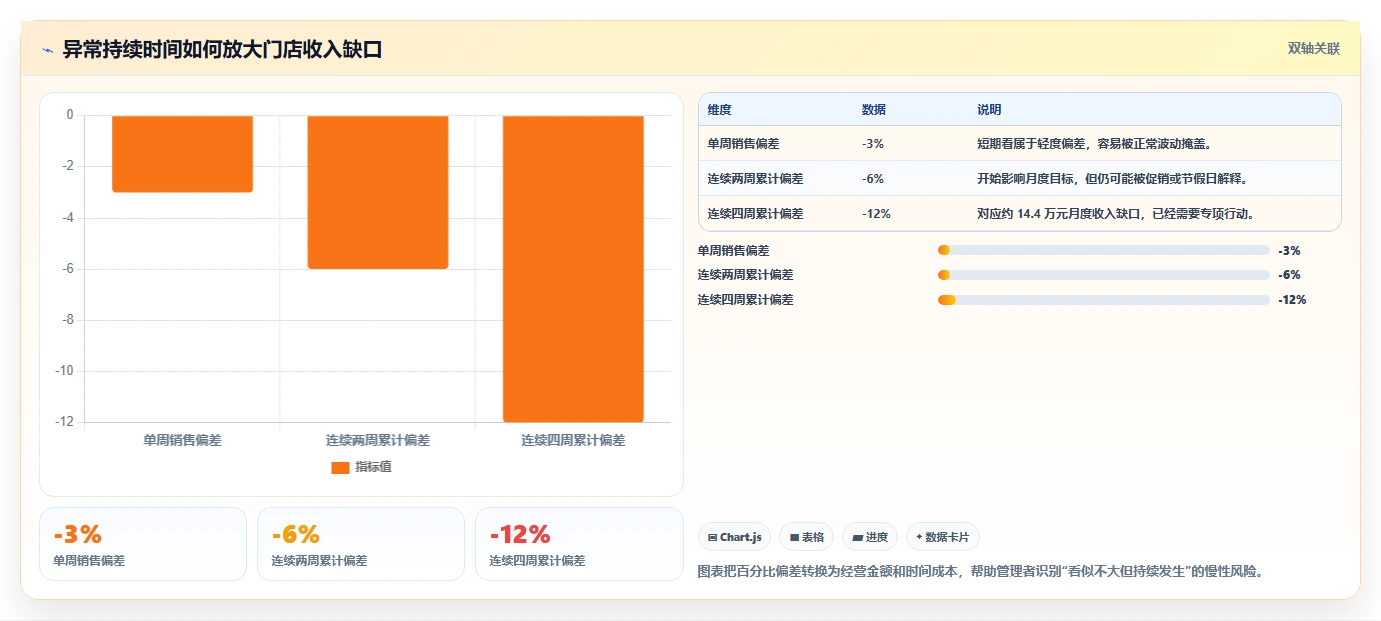The height and width of the screenshot is (621, 1381).
Task: Select the -12% data card
Action: (579, 544)
